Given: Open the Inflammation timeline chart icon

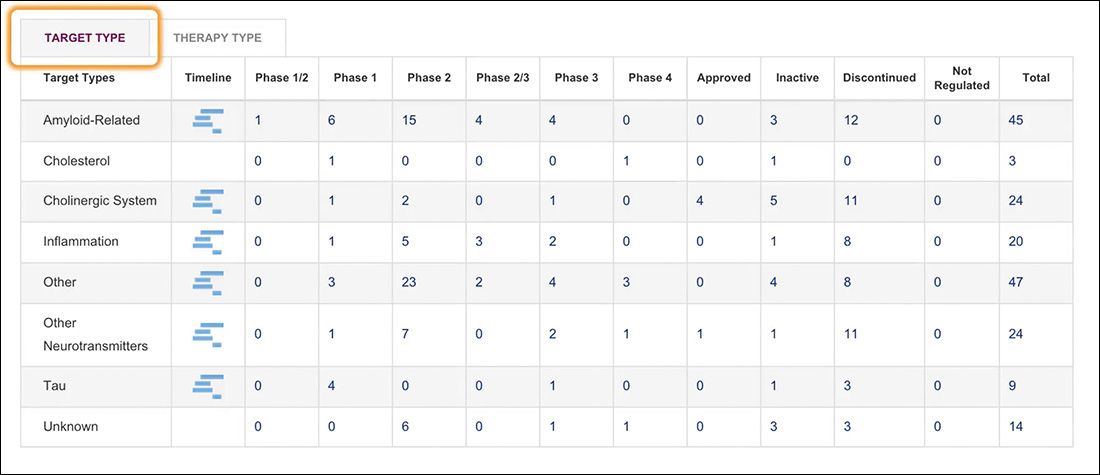Looking at the screenshot, I should [208, 242].
